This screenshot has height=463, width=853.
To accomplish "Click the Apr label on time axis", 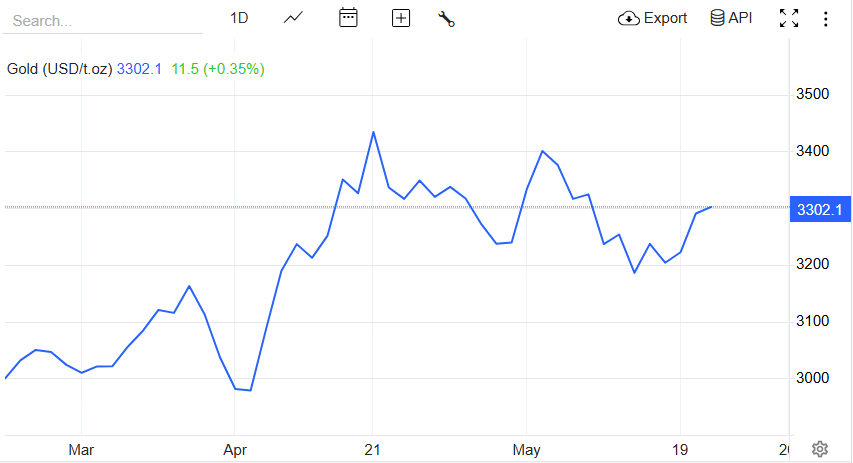I will click(235, 450).
